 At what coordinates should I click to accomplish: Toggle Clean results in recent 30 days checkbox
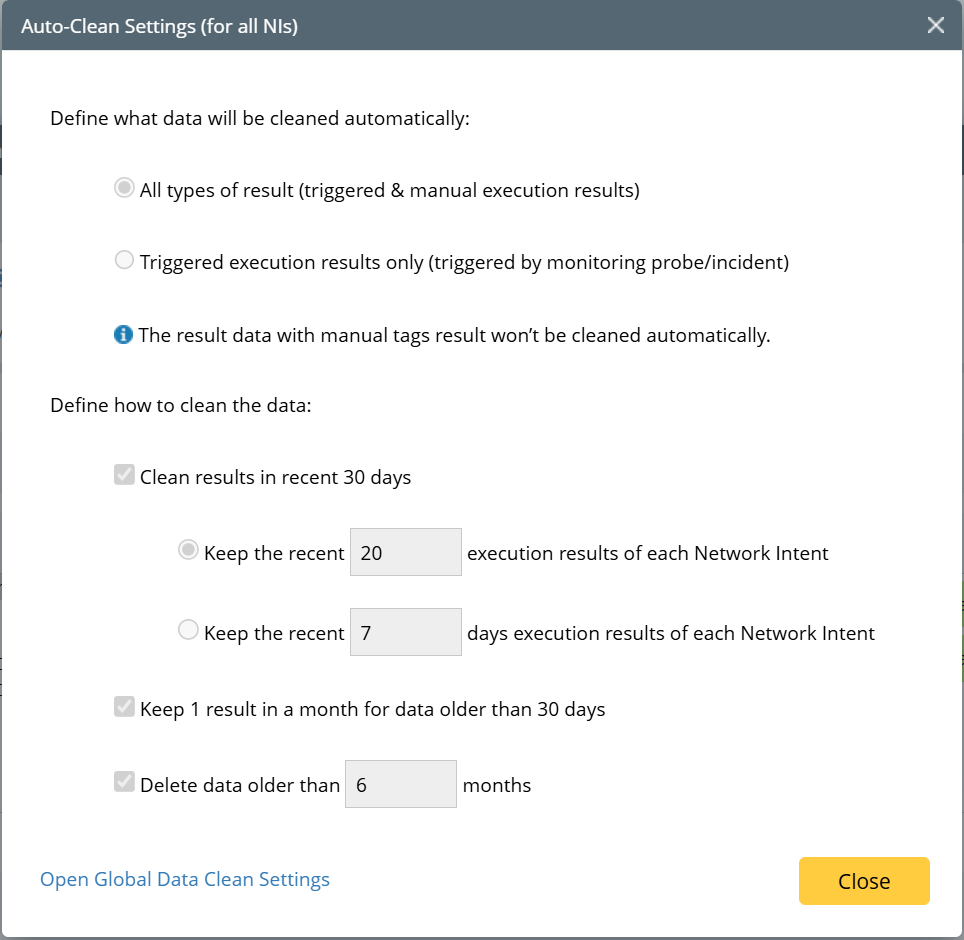(x=124, y=476)
